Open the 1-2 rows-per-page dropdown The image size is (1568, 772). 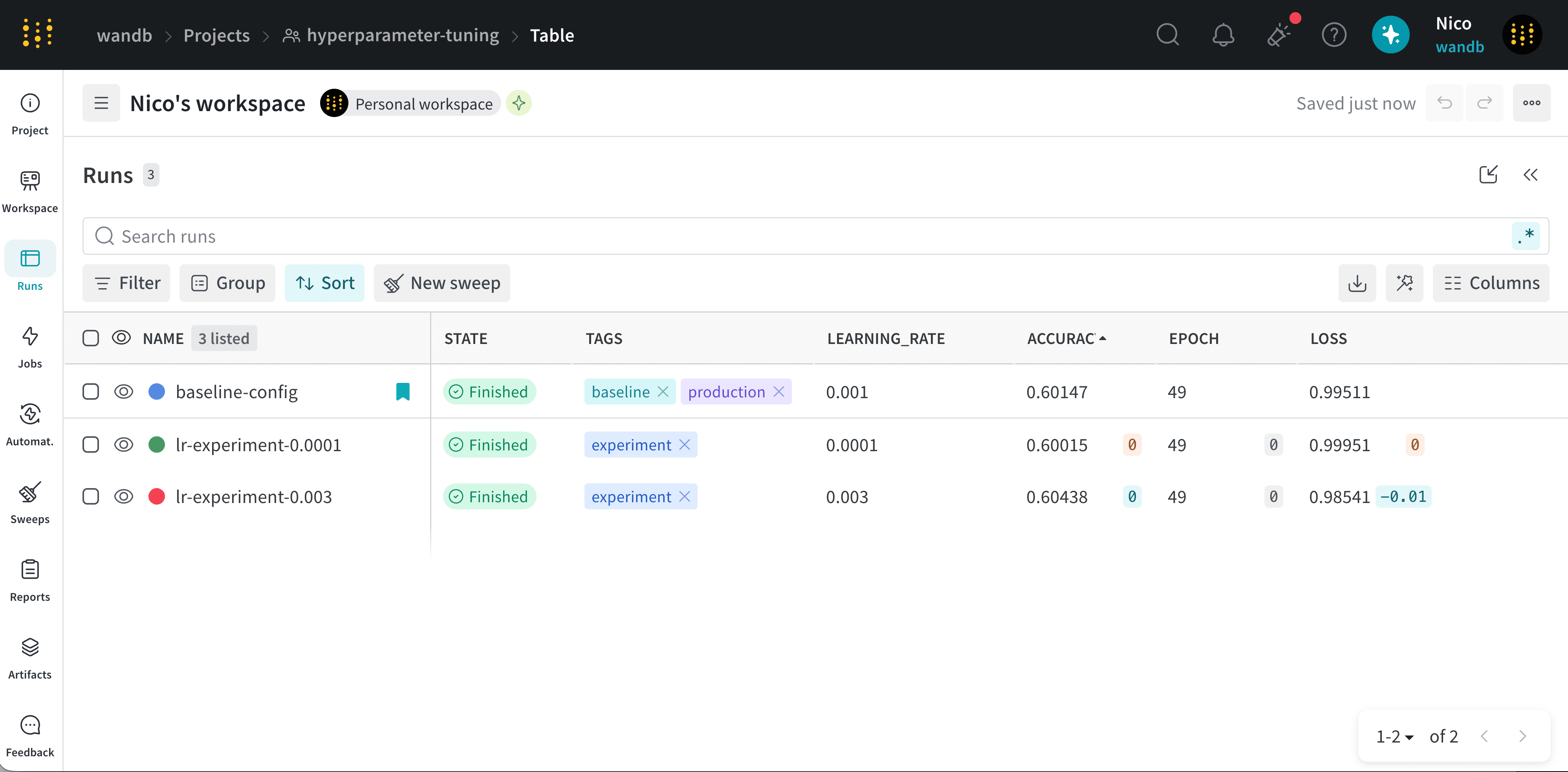(x=1394, y=737)
